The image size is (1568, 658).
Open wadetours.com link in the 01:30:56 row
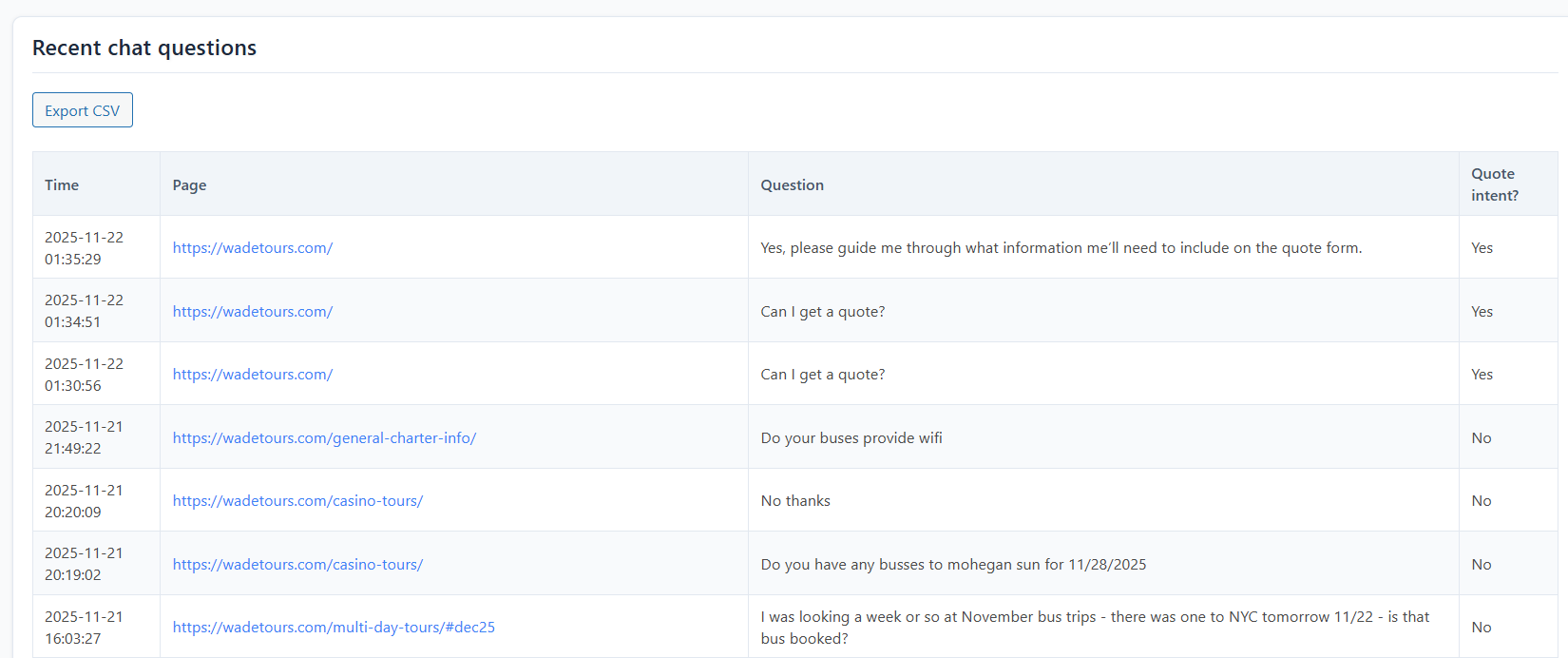click(253, 375)
